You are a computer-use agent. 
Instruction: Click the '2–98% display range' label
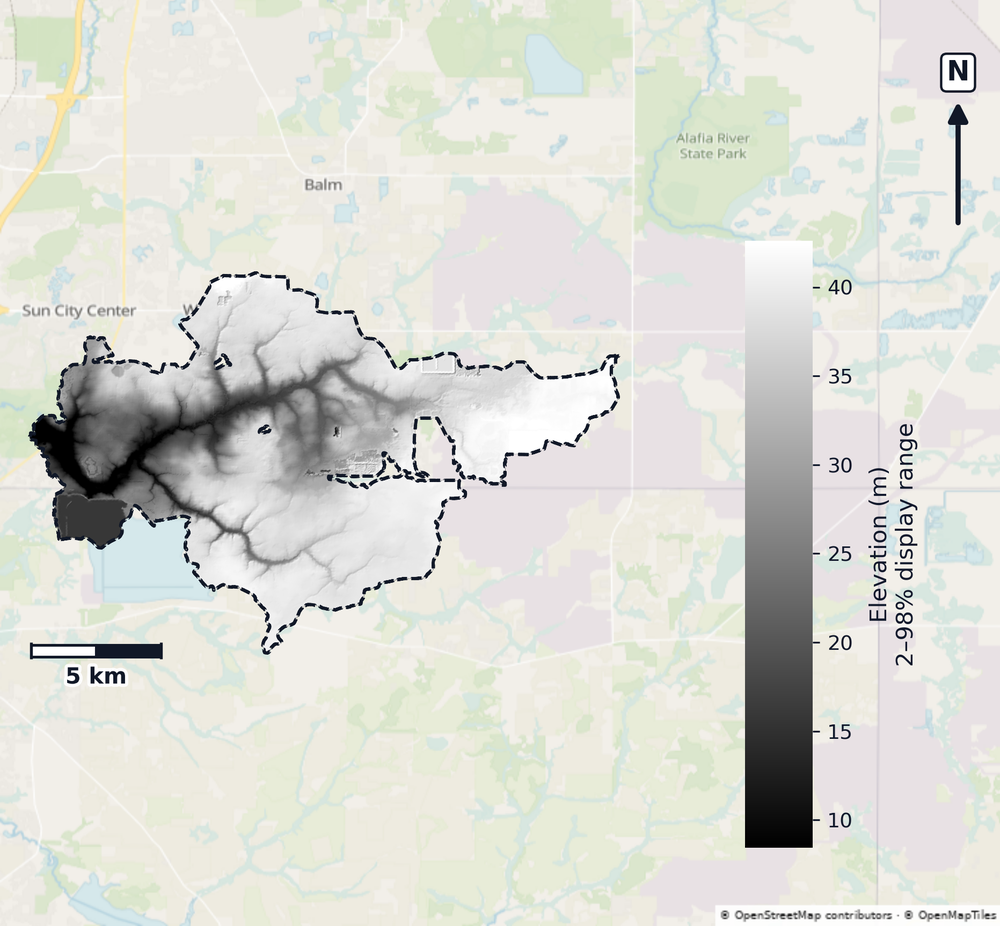pos(904,545)
